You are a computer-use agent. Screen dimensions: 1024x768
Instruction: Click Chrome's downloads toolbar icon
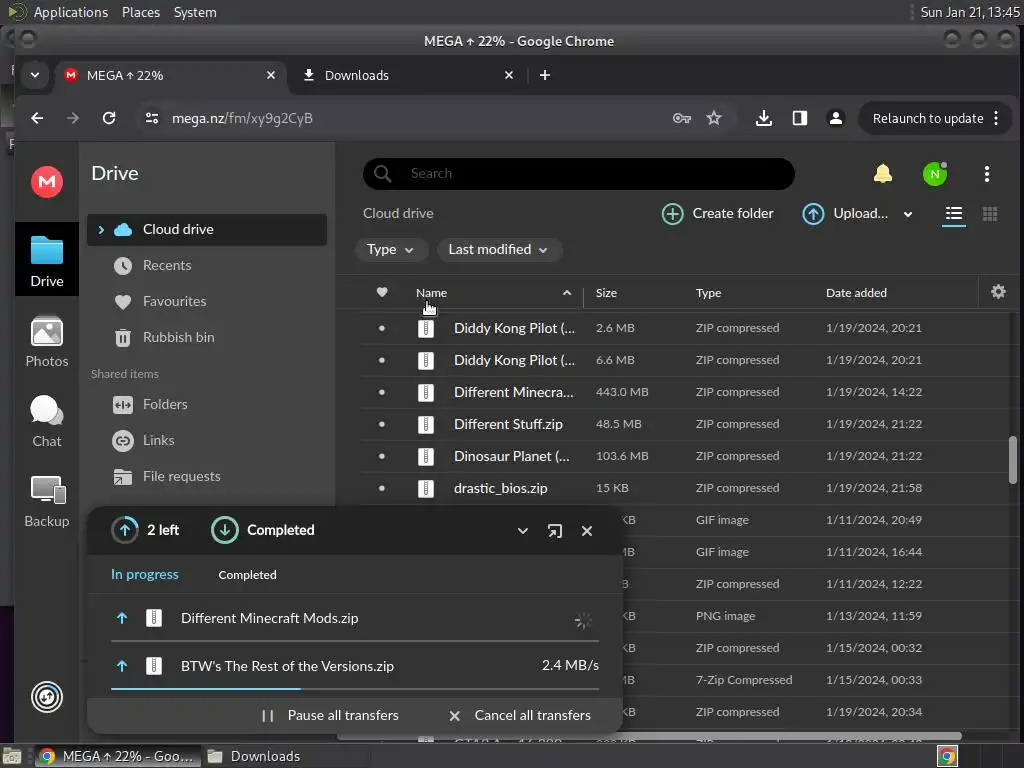click(763, 118)
